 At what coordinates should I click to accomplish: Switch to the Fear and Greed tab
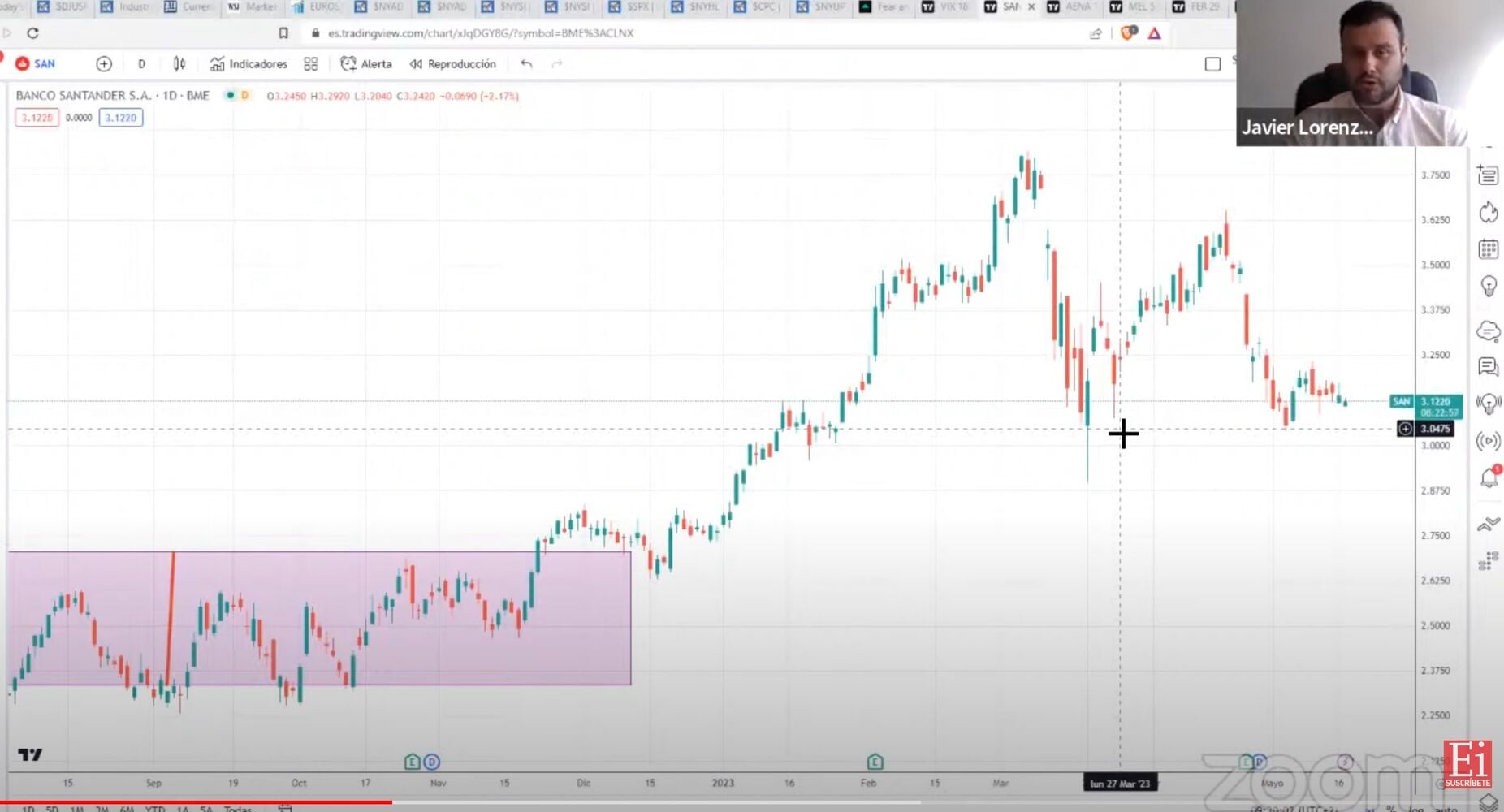[x=884, y=6]
